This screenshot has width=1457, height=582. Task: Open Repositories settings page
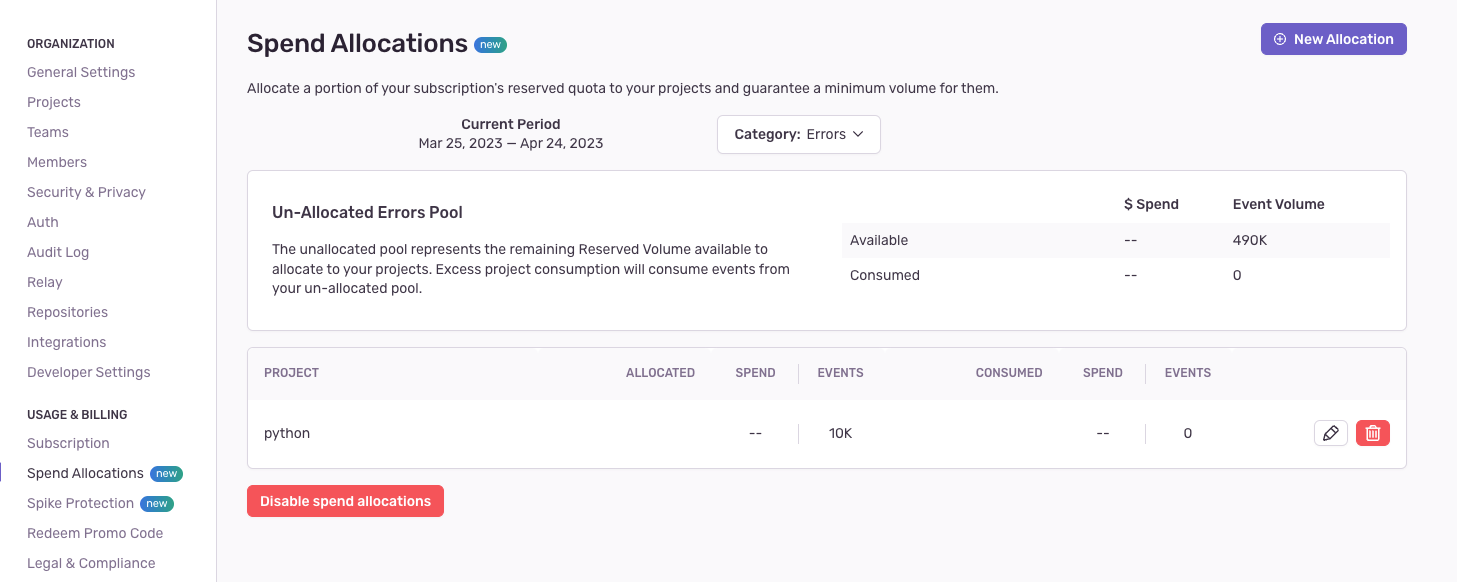pyautogui.click(x=67, y=312)
